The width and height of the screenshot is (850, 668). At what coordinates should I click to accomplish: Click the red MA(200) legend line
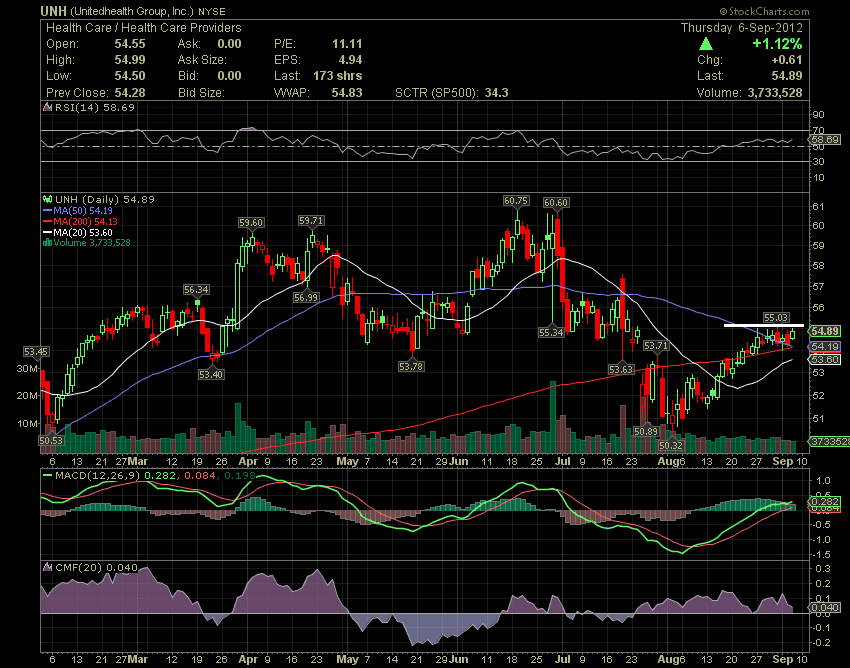[x=48, y=221]
